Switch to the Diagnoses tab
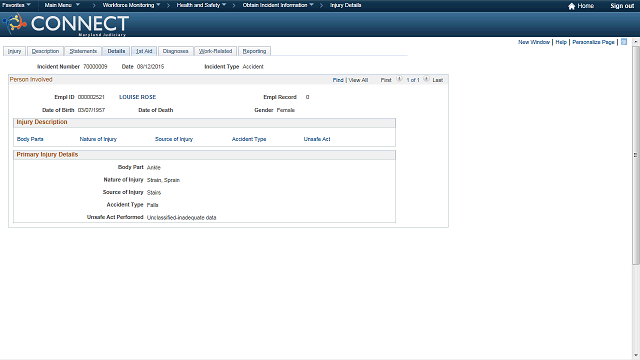Viewport: 640px width, 360px height. 176,51
